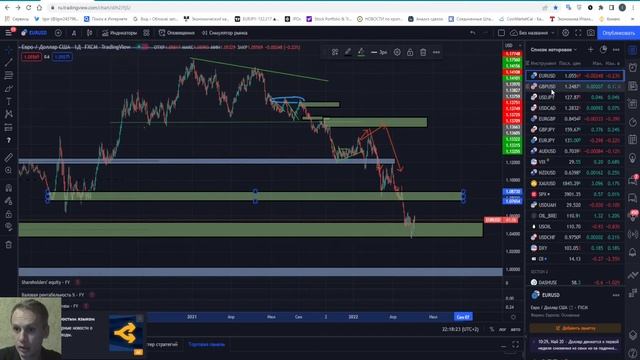Select the DXY row in watchlist
640x360 pixels.
coord(575,248)
